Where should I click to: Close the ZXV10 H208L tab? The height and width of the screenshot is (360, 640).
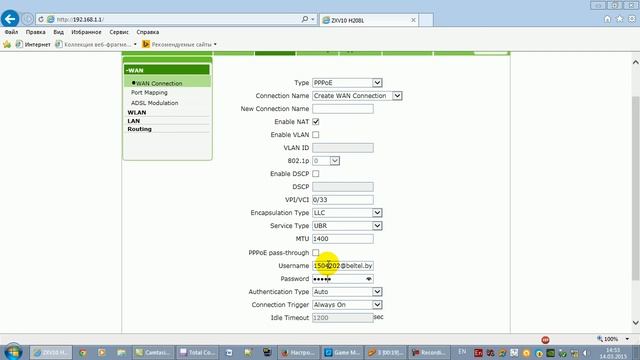click(x=413, y=20)
